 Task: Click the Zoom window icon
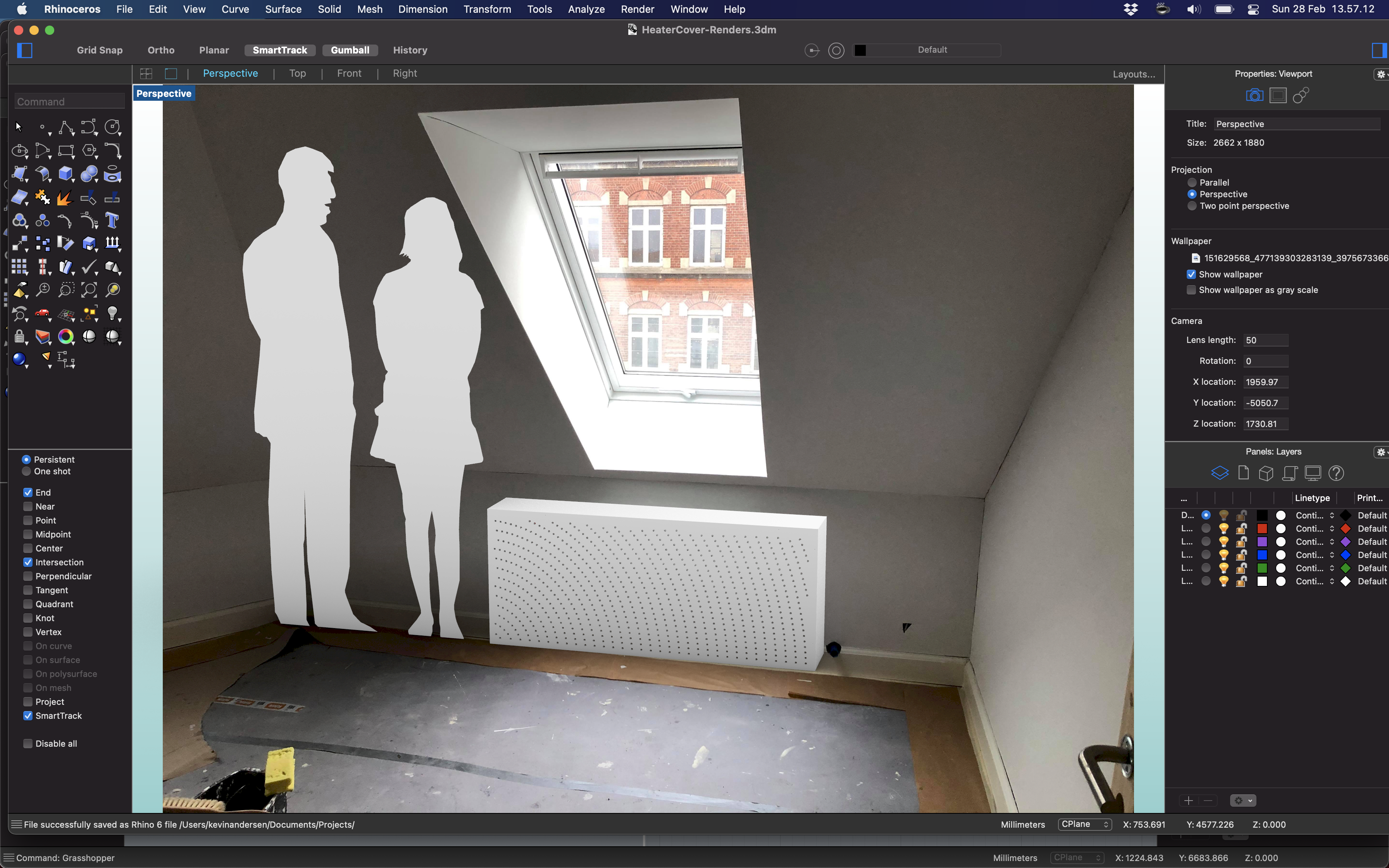click(x=66, y=290)
